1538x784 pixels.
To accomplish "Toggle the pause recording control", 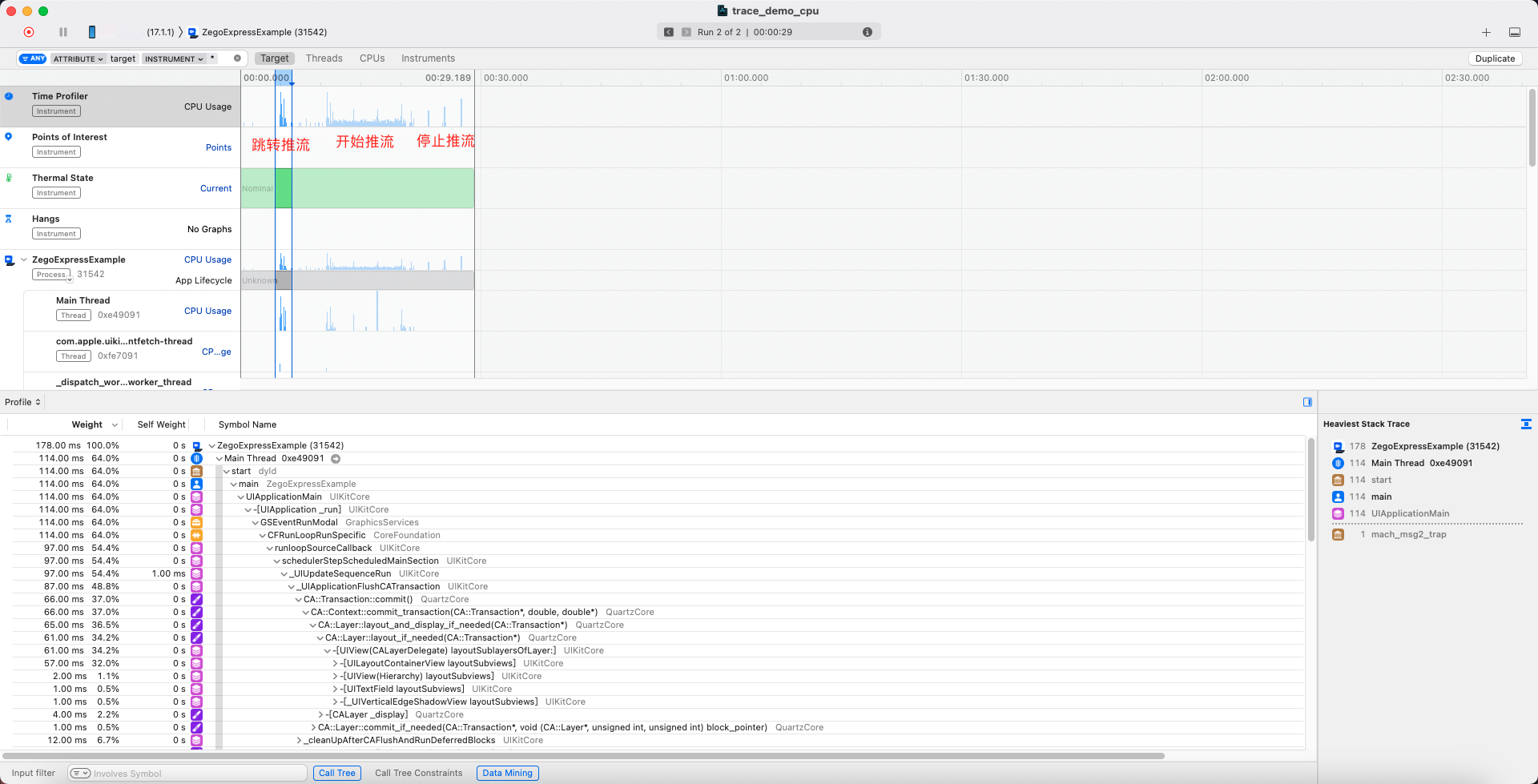I will click(x=62, y=32).
